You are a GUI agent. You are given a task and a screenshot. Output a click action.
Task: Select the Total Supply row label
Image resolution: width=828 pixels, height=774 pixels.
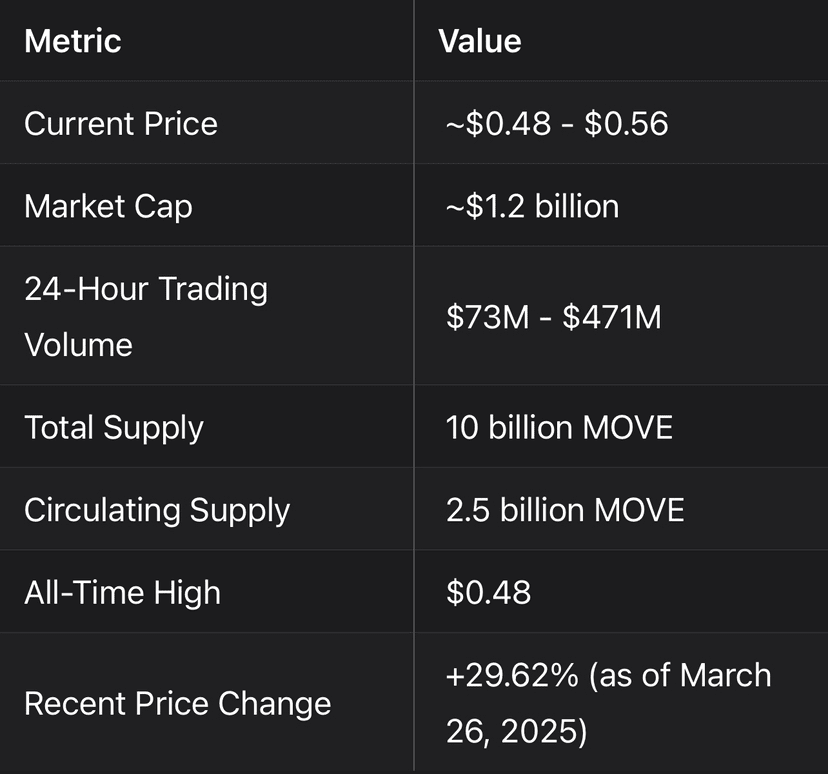pos(114,428)
